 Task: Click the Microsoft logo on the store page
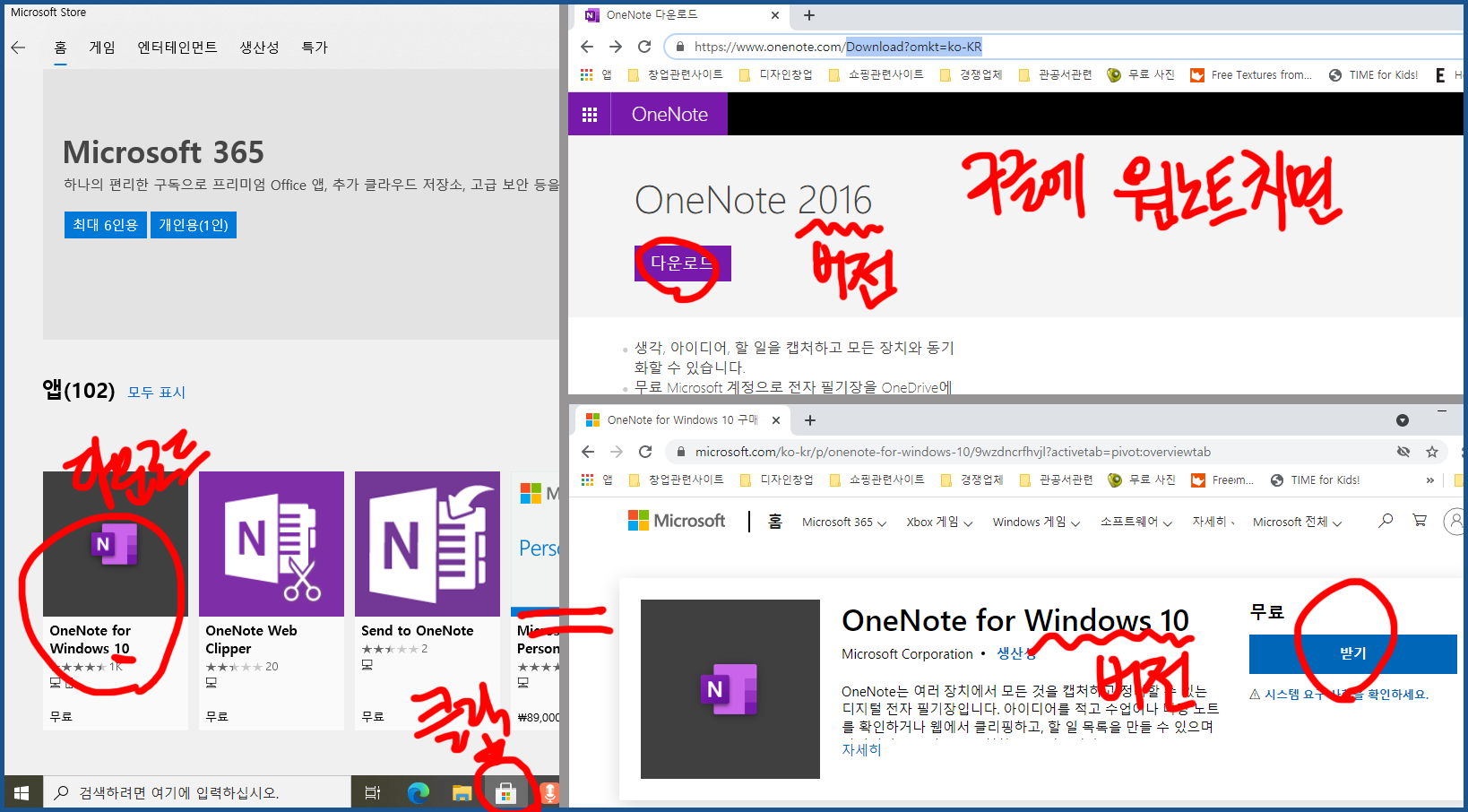coord(677,521)
